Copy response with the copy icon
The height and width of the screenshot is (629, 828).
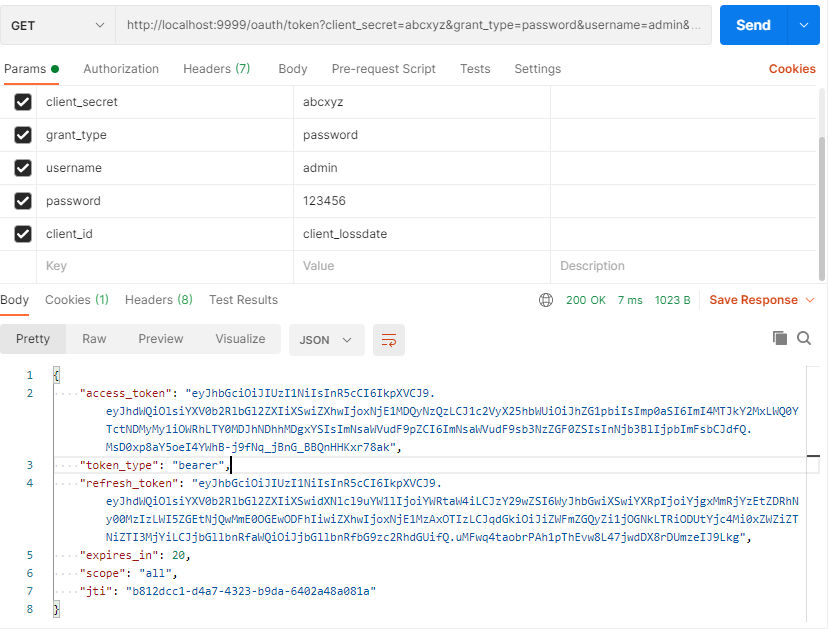click(780, 338)
